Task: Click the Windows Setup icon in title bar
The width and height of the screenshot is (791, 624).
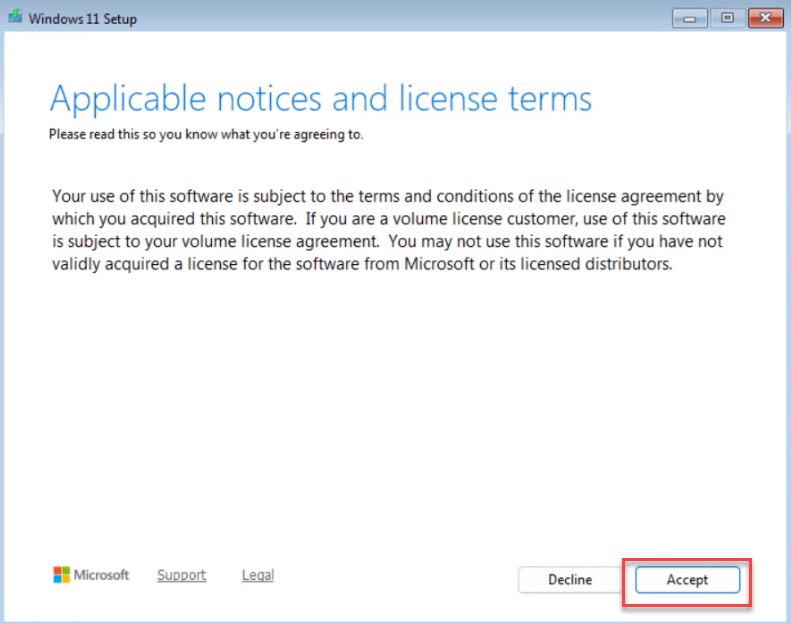Action: tap(14, 18)
